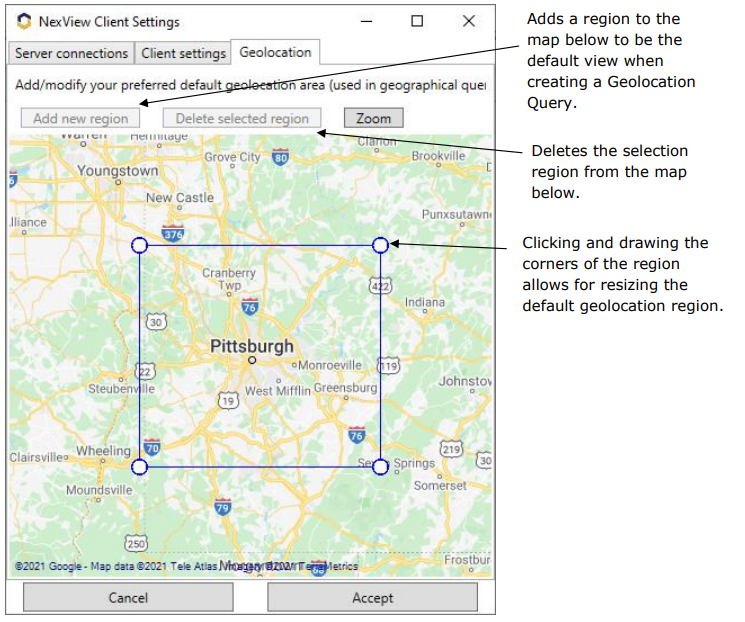Click the top-right region corner handle

click(x=381, y=245)
